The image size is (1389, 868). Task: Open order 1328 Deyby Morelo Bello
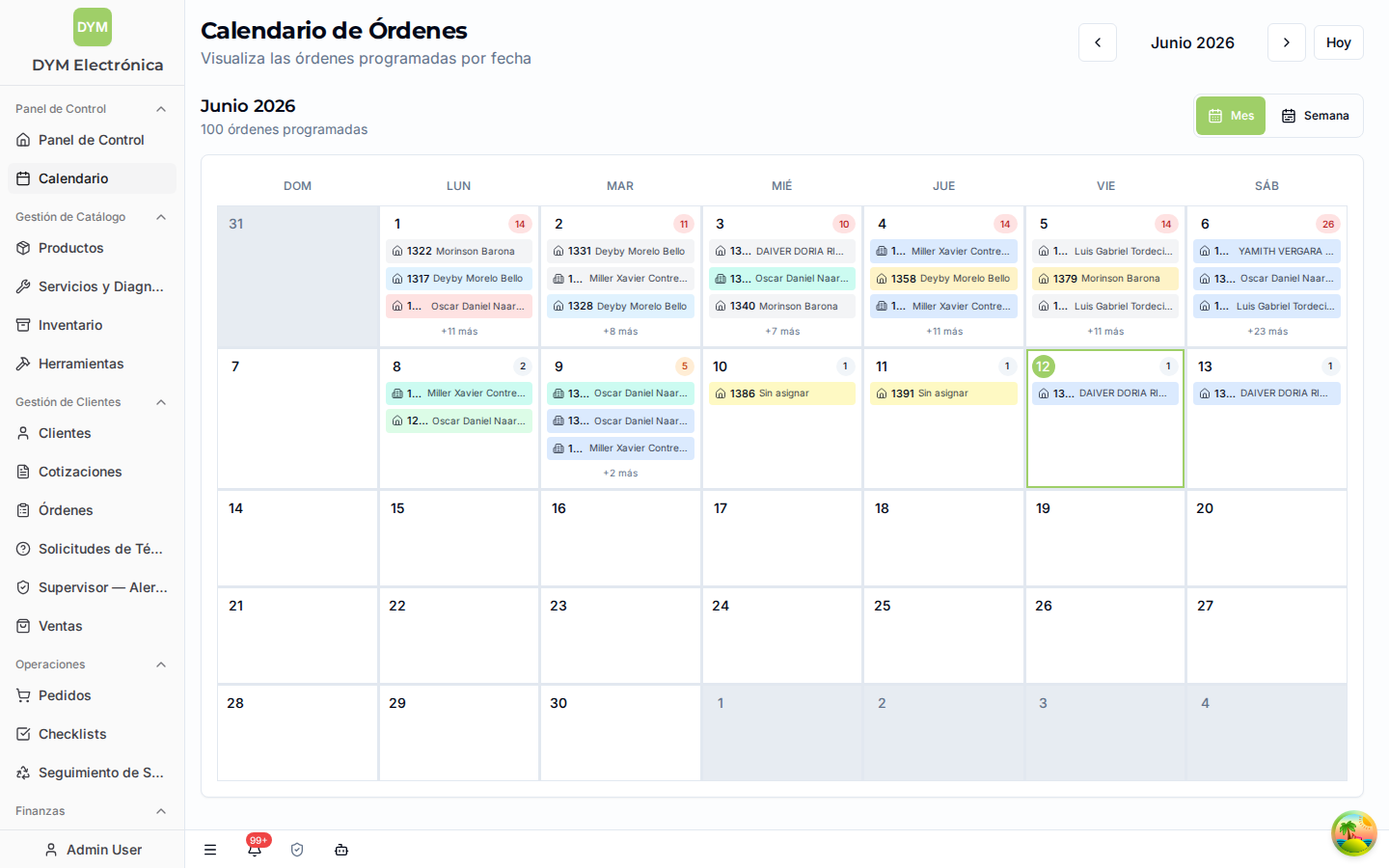[620, 307]
